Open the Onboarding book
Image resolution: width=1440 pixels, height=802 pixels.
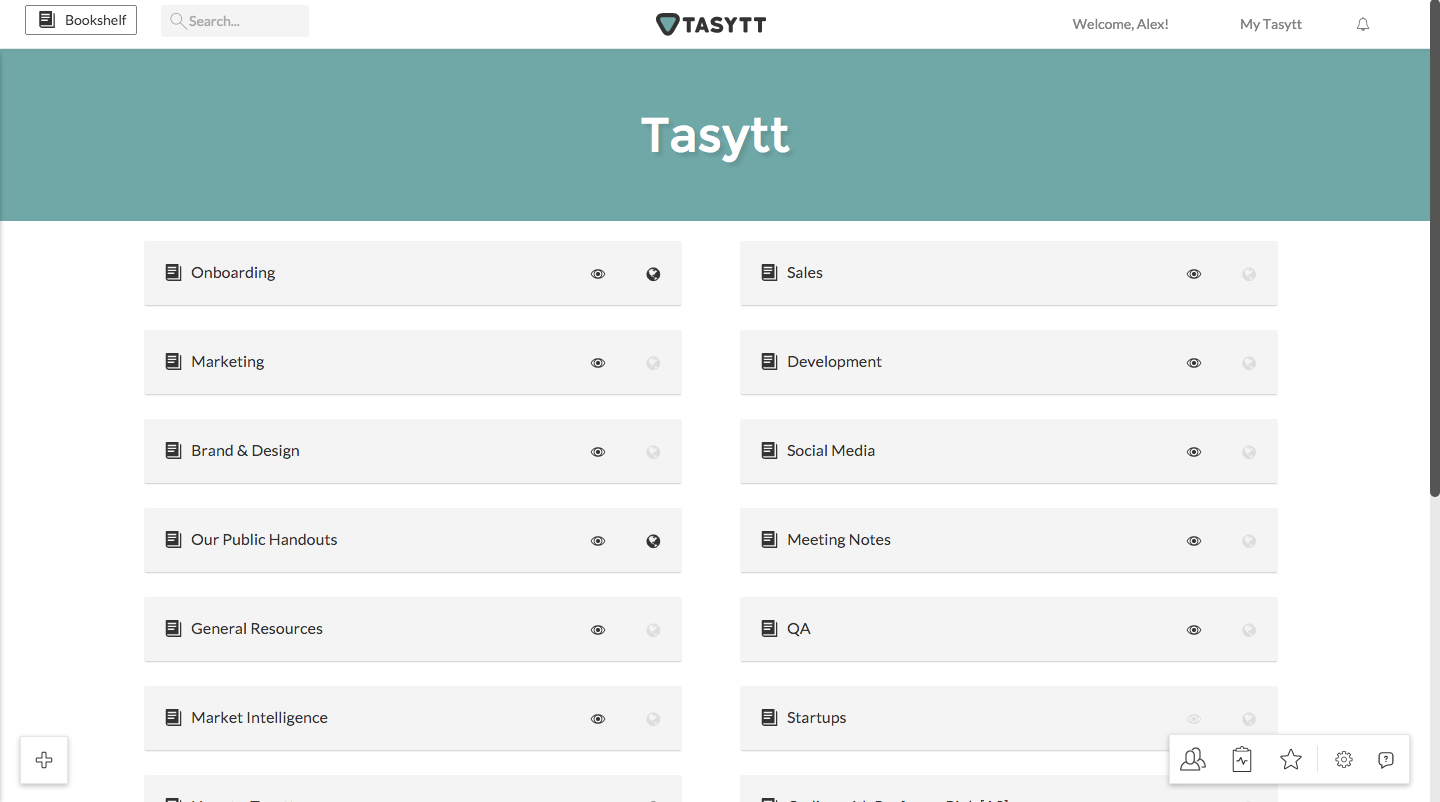click(x=413, y=273)
